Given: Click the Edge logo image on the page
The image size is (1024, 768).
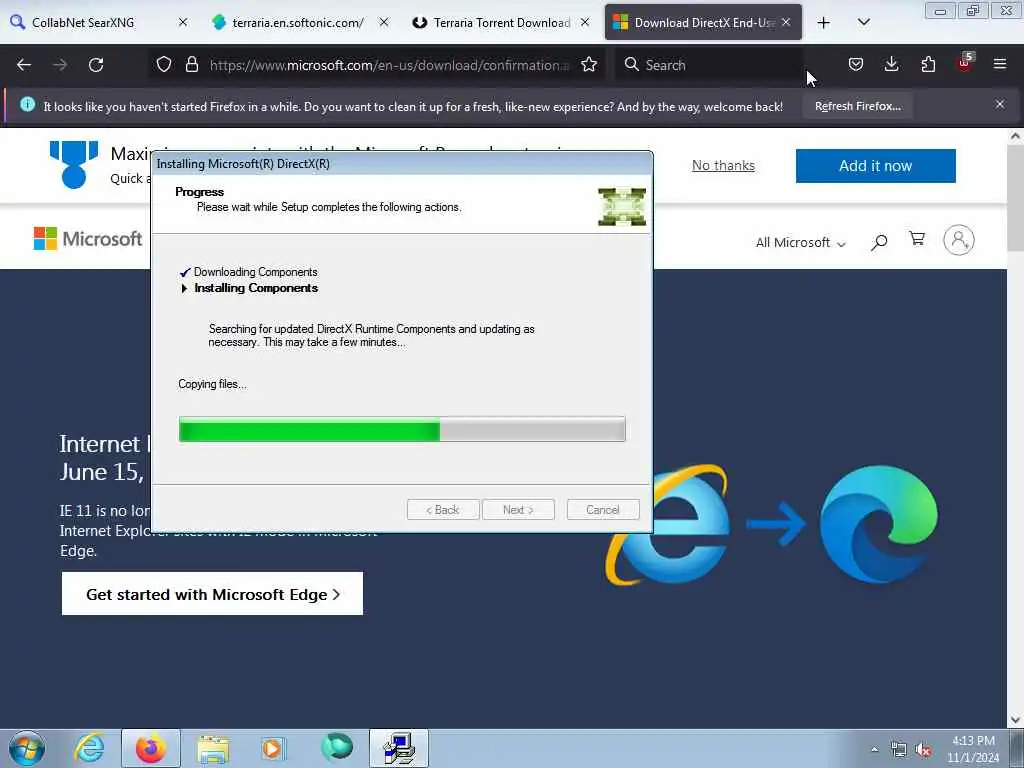Looking at the screenshot, I should tap(878, 524).
